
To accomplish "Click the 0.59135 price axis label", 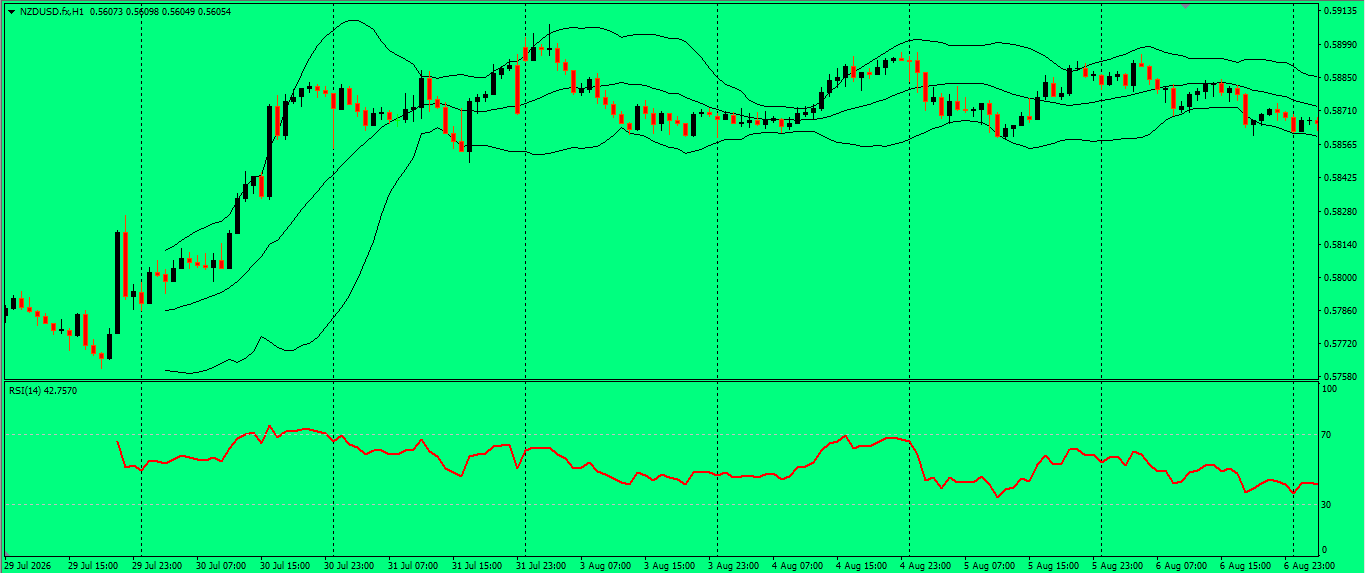I will click(x=1342, y=12).
